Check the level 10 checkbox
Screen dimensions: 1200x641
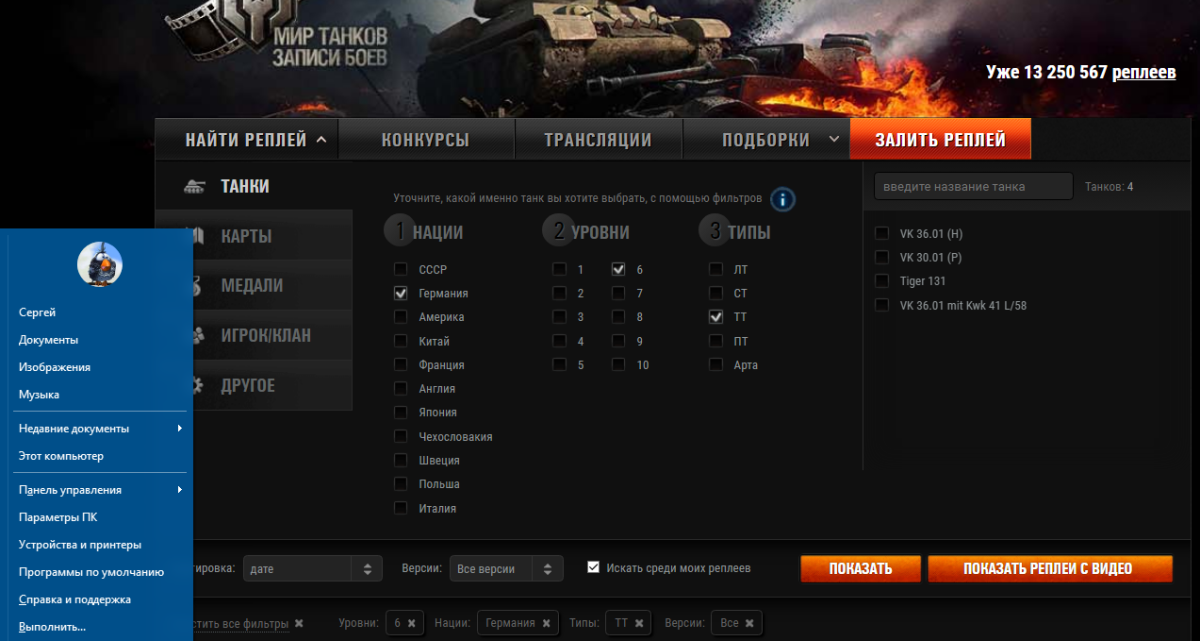619,365
